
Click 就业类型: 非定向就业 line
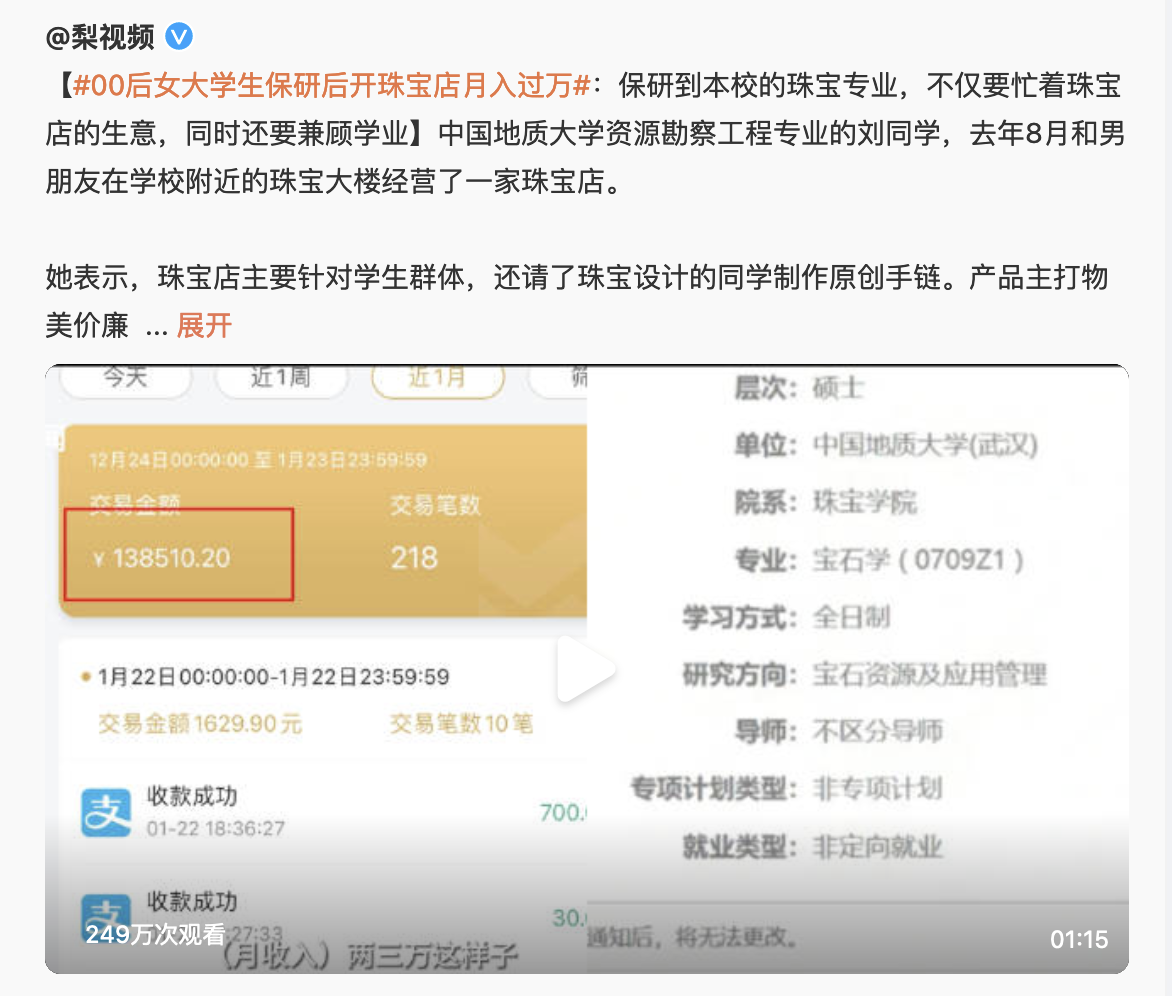(x=812, y=847)
